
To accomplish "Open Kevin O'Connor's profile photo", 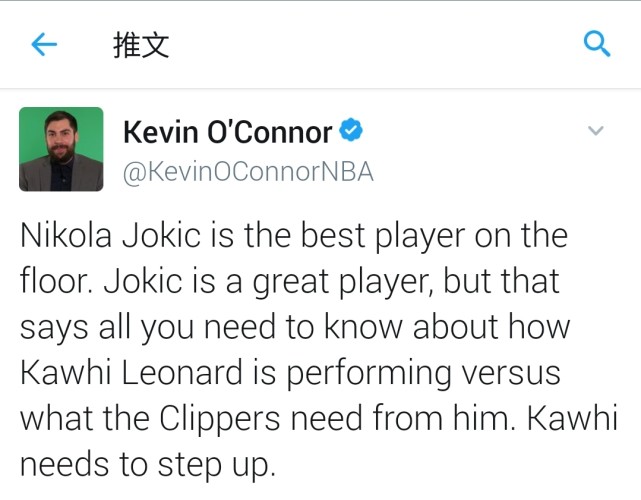I will 61,149.
